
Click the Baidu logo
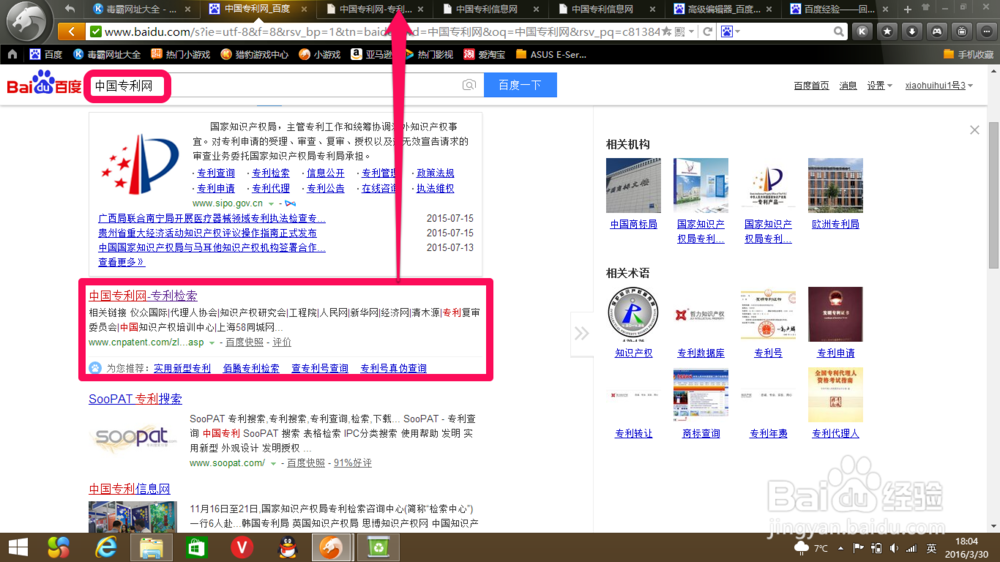click(44, 84)
